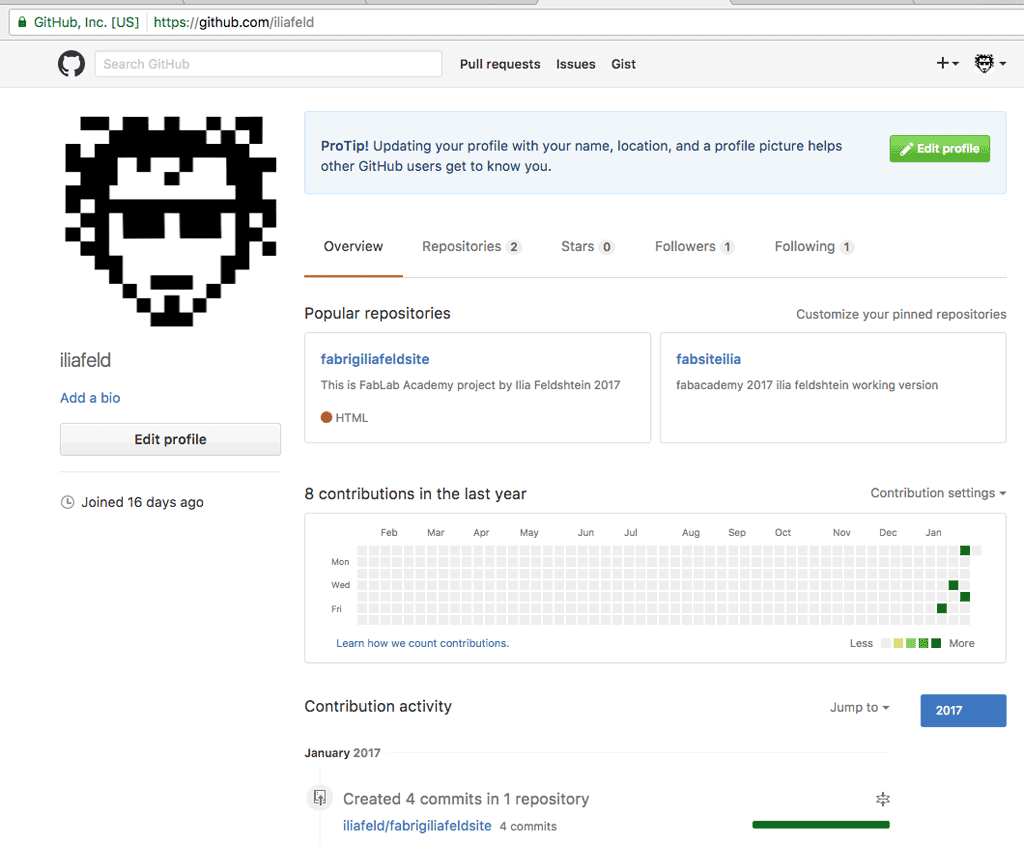The height and width of the screenshot is (844, 1024).
Task: Click the browser URL address text
Action: pos(234,22)
